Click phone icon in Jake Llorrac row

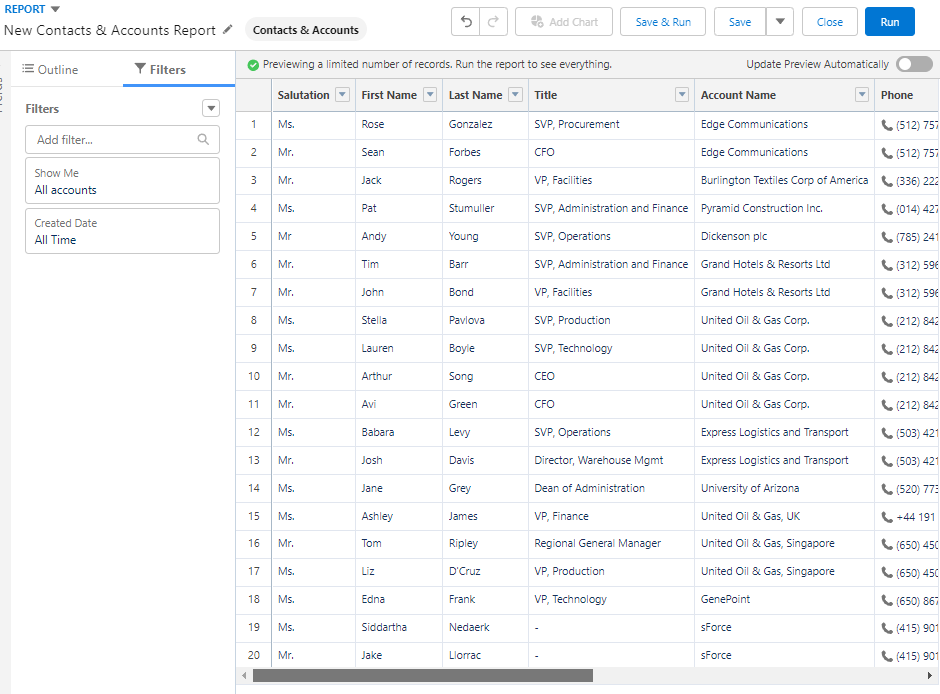pyautogui.click(x=887, y=656)
